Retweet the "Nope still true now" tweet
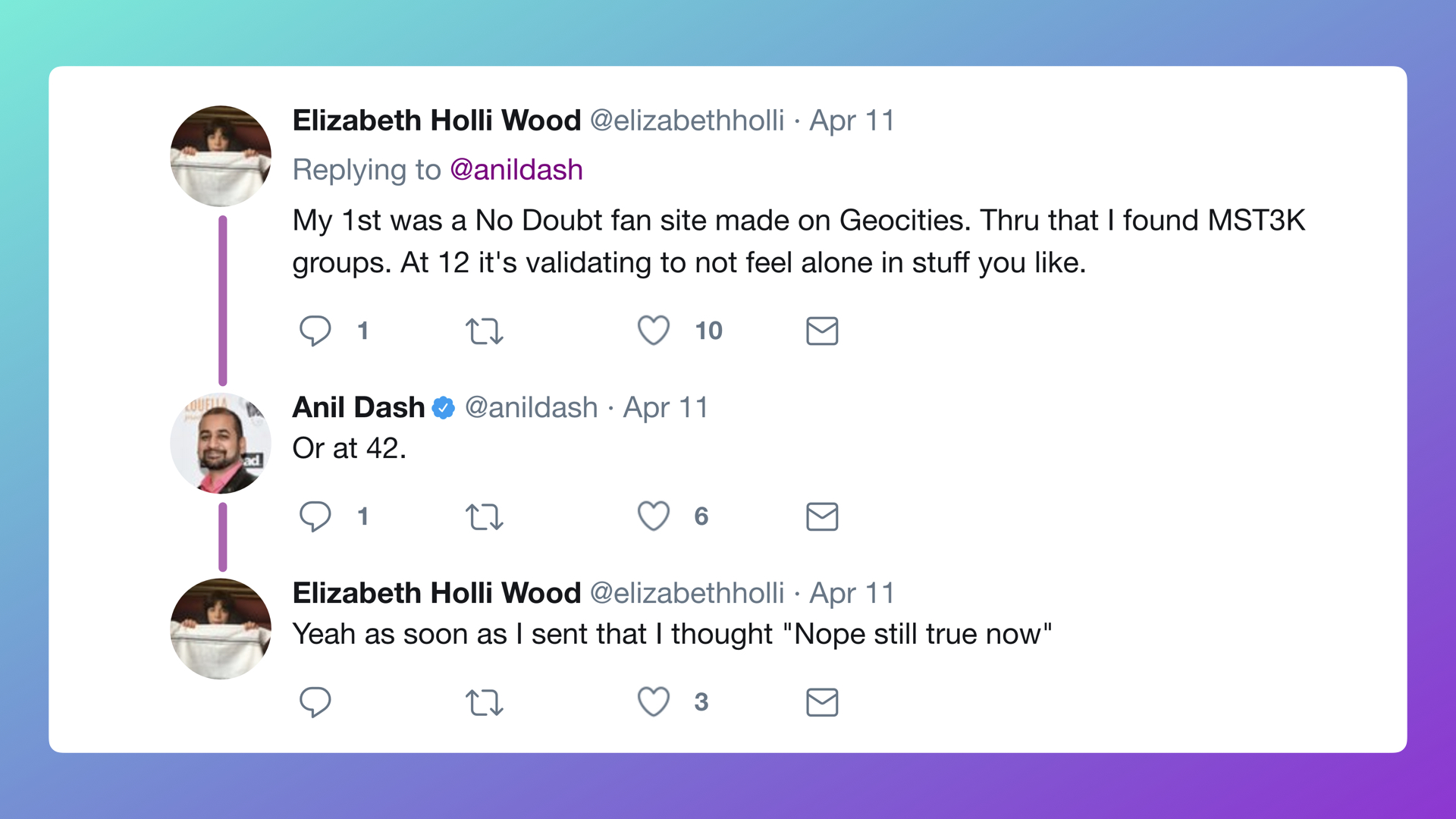The height and width of the screenshot is (819, 1456). coord(484,703)
